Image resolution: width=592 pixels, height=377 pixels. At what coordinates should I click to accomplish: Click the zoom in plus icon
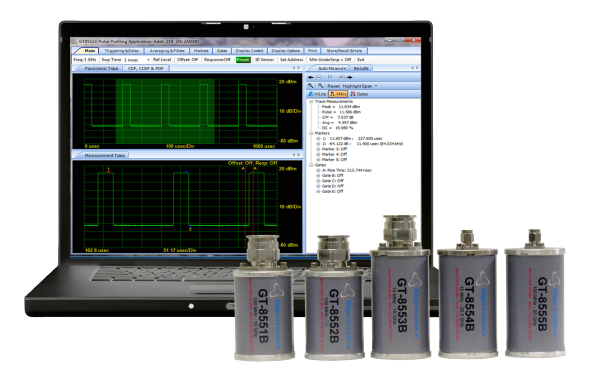pyautogui.click(x=341, y=77)
